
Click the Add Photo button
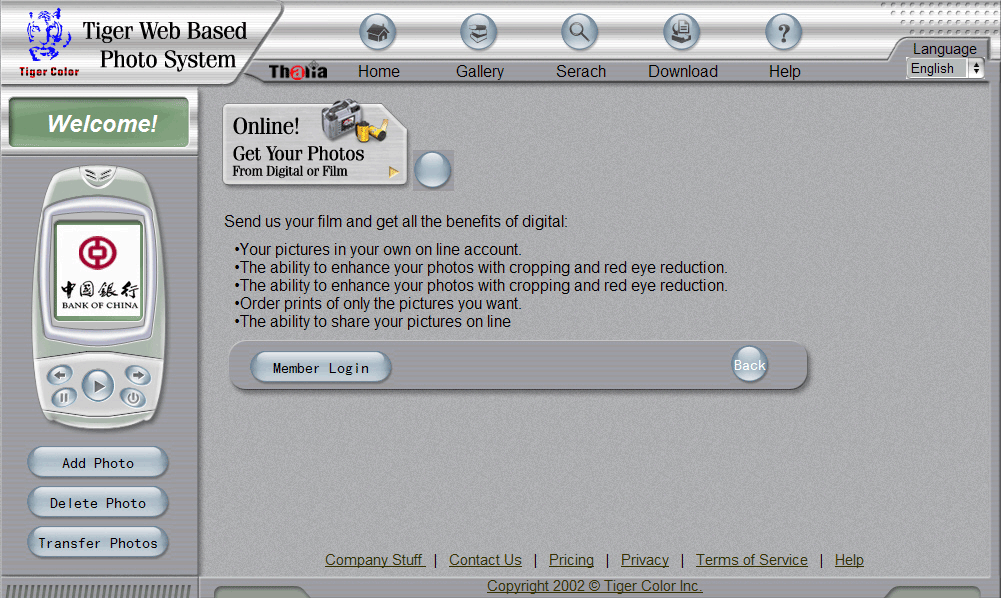pos(98,463)
